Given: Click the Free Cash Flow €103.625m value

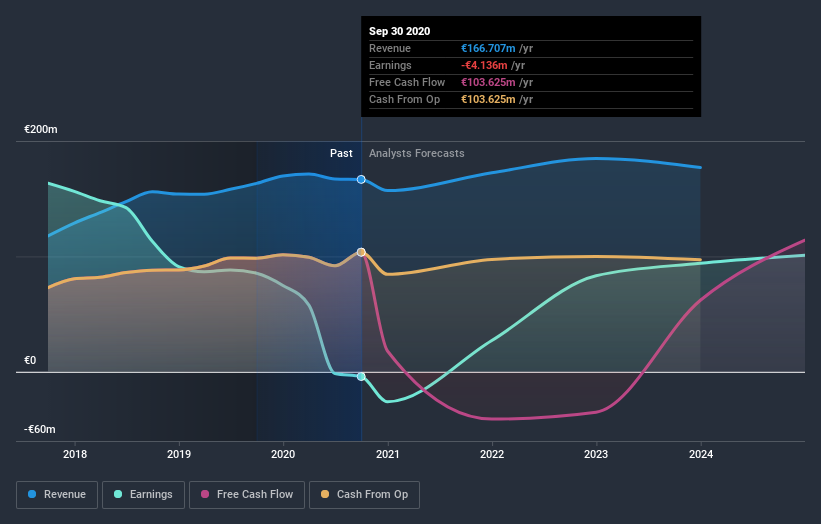Looking at the screenshot, I should [488, 82].
